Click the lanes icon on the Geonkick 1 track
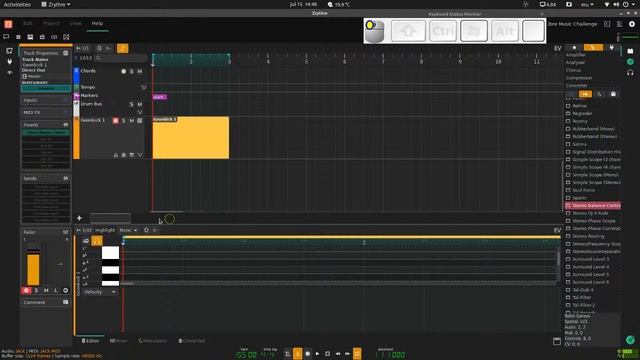640x360 pixels. click(131, 155)
